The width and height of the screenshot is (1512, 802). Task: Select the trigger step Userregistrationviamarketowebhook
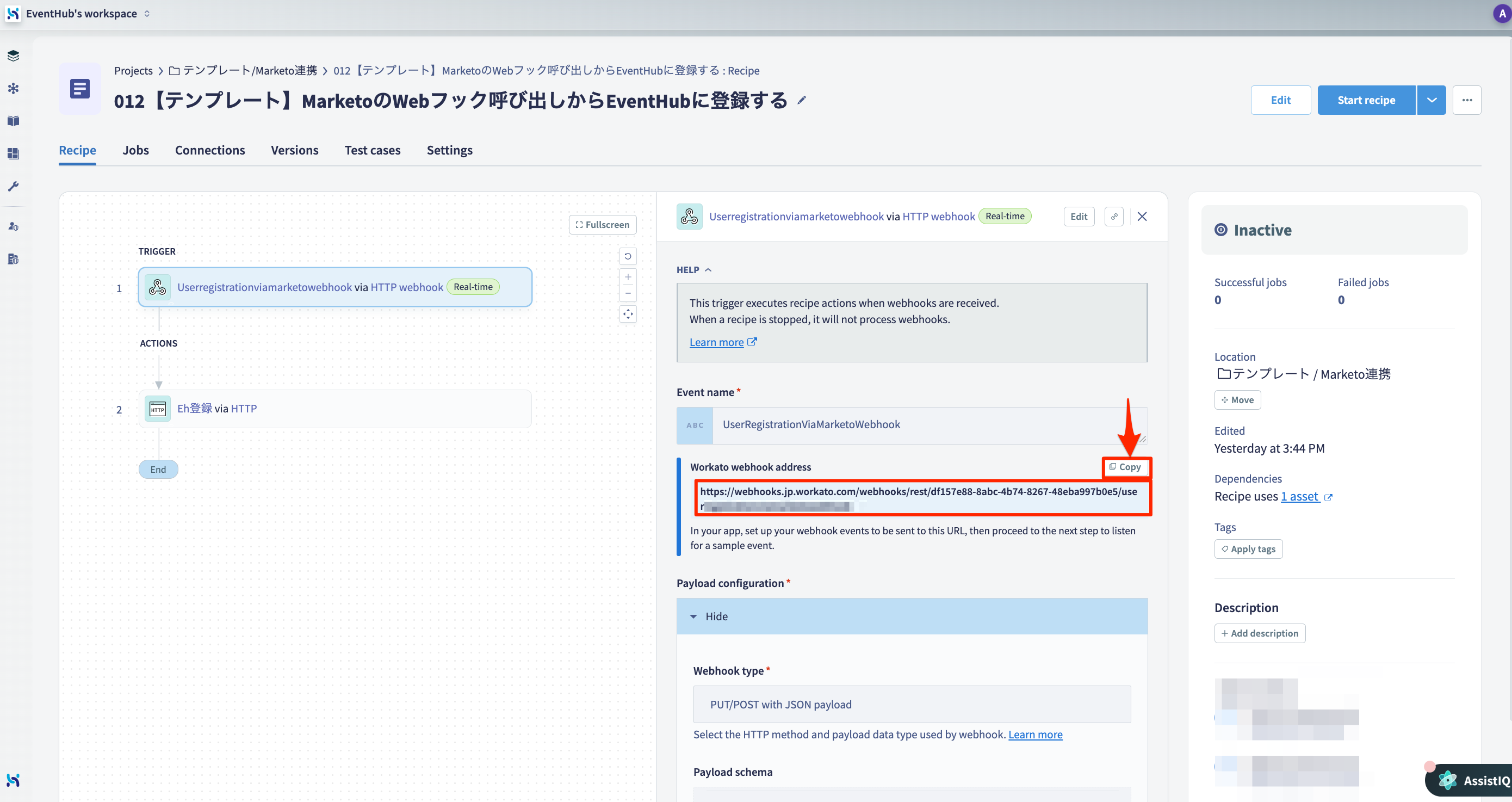(335, 287)
